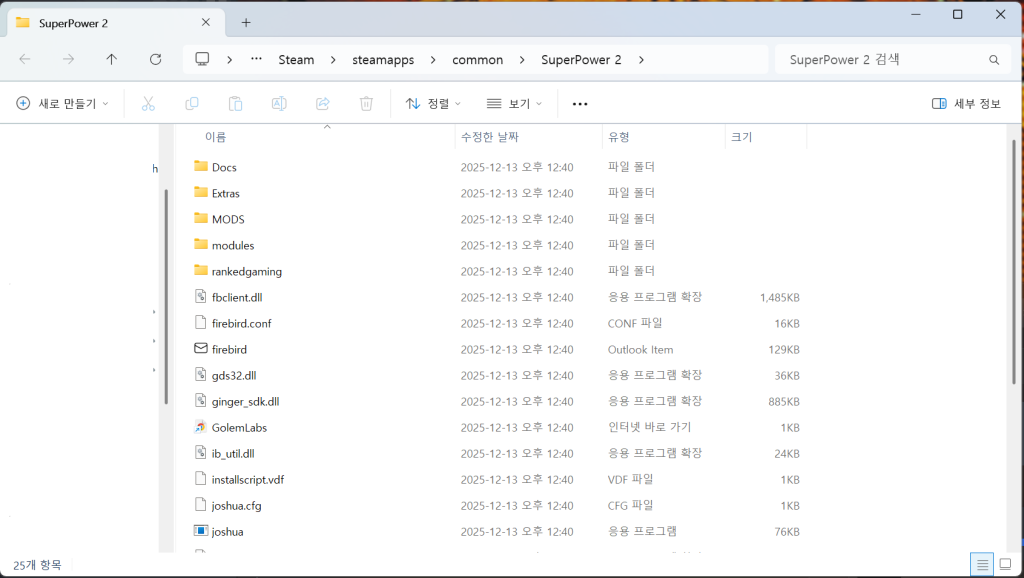The height and width of the screenshot is (578, 1024).
Task: Click the Share icon in toolbar
Action: (323, 104)
